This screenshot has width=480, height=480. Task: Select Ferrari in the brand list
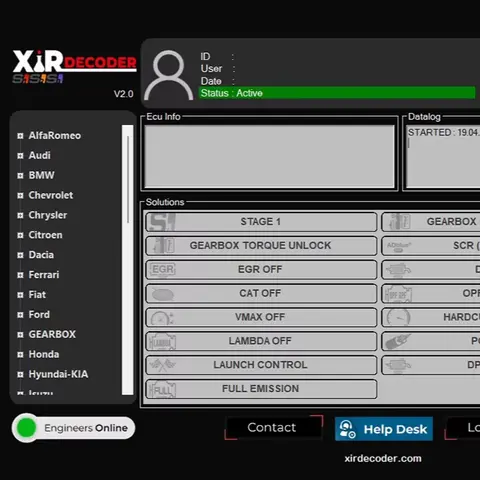click(44, 275)
